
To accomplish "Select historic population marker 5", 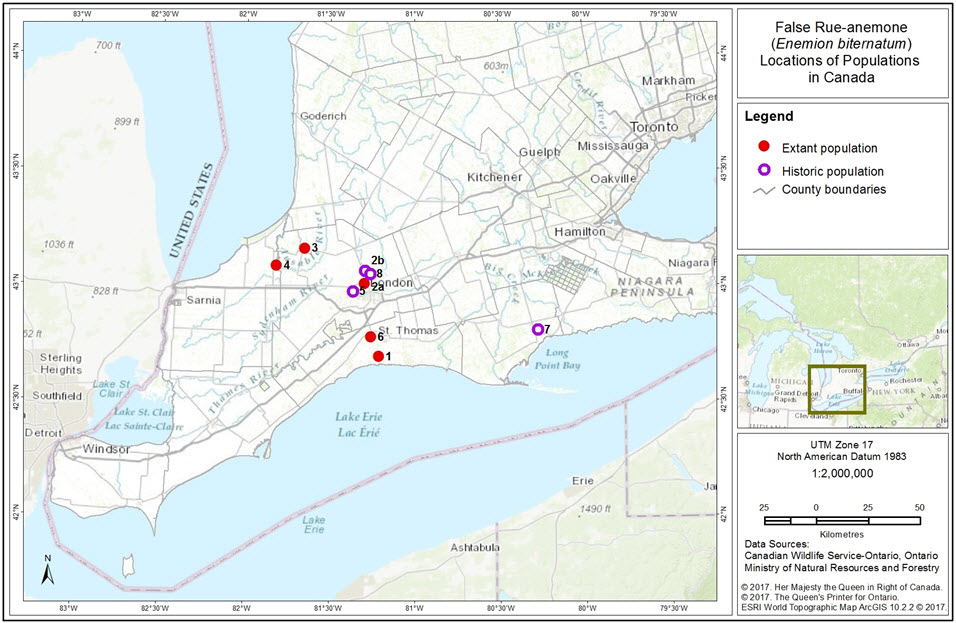I will (x=352, y=291).
